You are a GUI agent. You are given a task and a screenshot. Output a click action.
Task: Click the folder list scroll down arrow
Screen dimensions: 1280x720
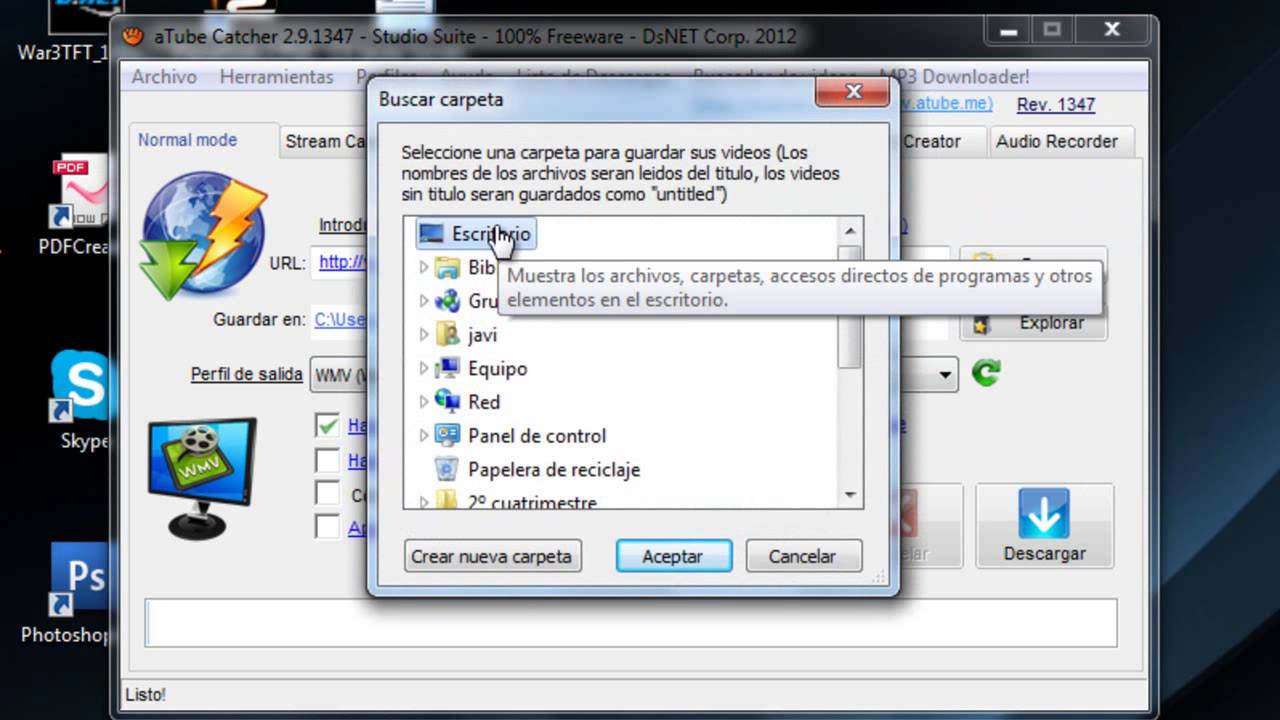click(x=850, y=495)
